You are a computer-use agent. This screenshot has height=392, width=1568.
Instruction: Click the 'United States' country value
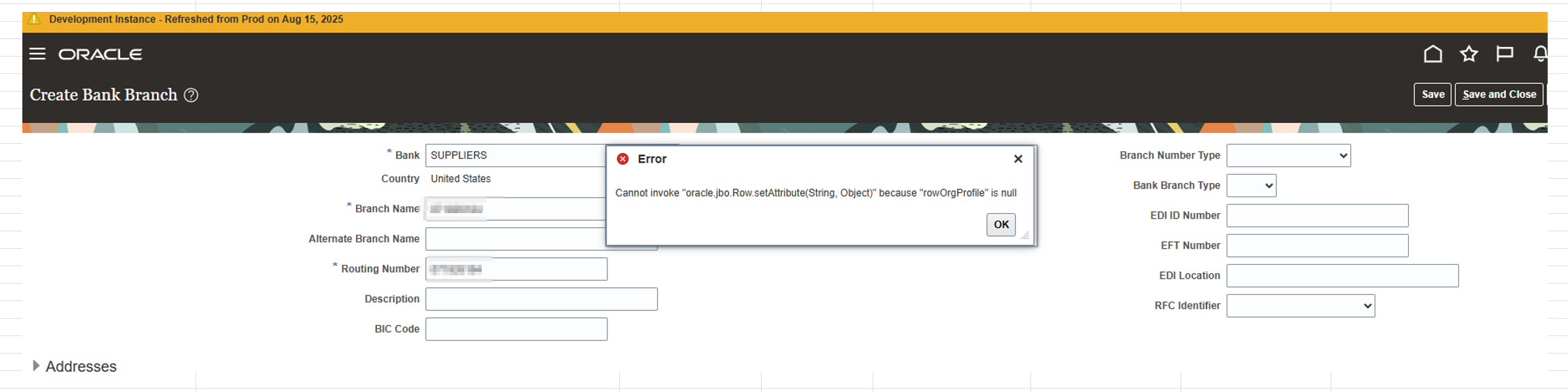click(x=461, y=179)
